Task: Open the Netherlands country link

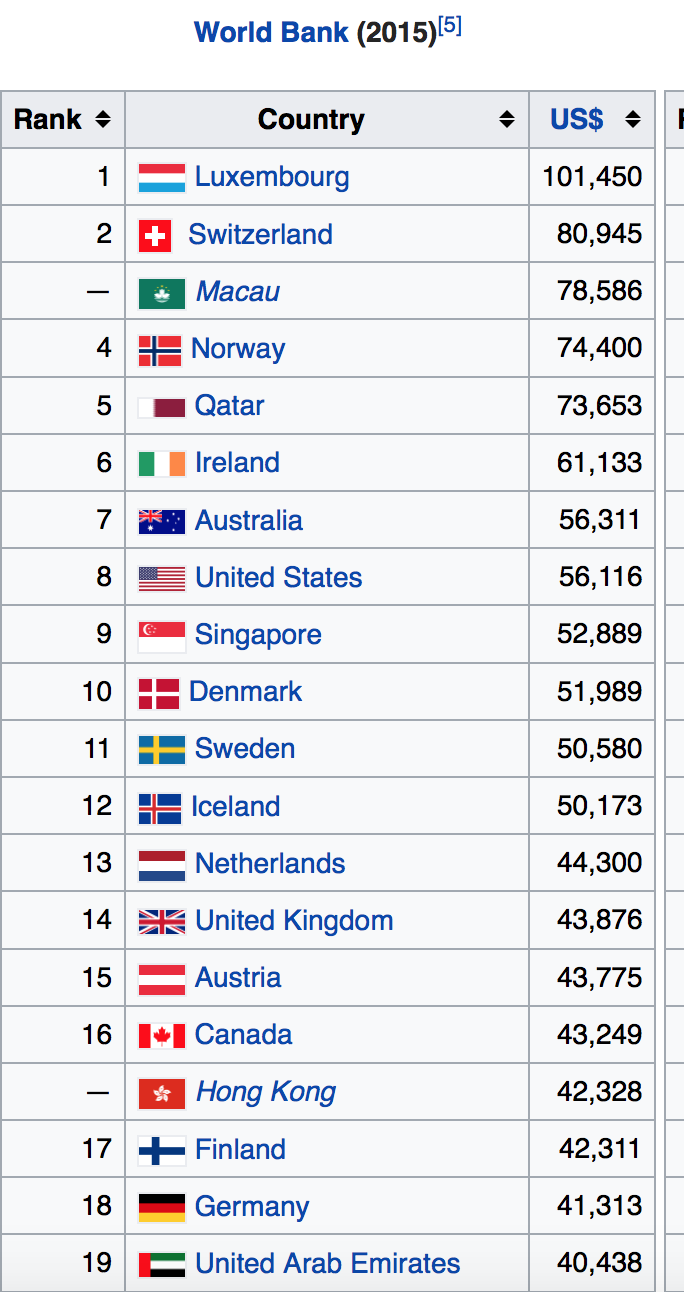Action: point(270,864)
